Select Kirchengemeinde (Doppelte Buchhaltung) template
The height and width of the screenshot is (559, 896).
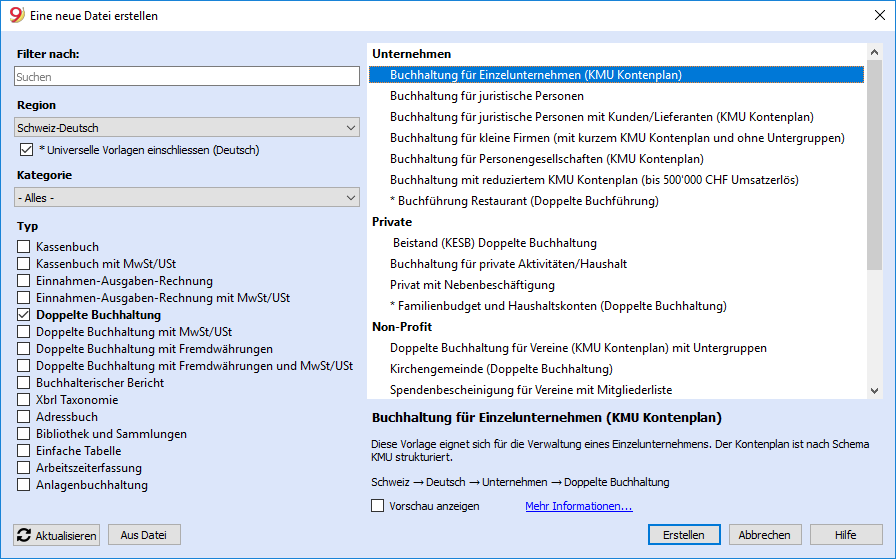point(501,369)
